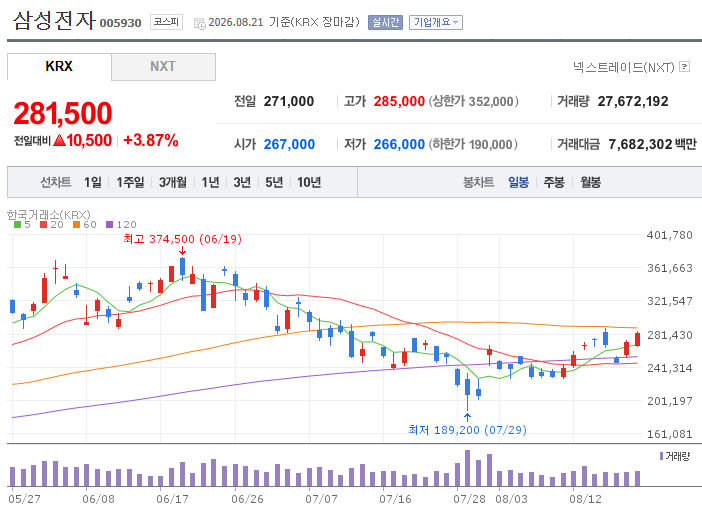Screen dimensions: 702x509
Task: Click the 최고 374,500 (06/19) chart label
Action: point(183,239)
